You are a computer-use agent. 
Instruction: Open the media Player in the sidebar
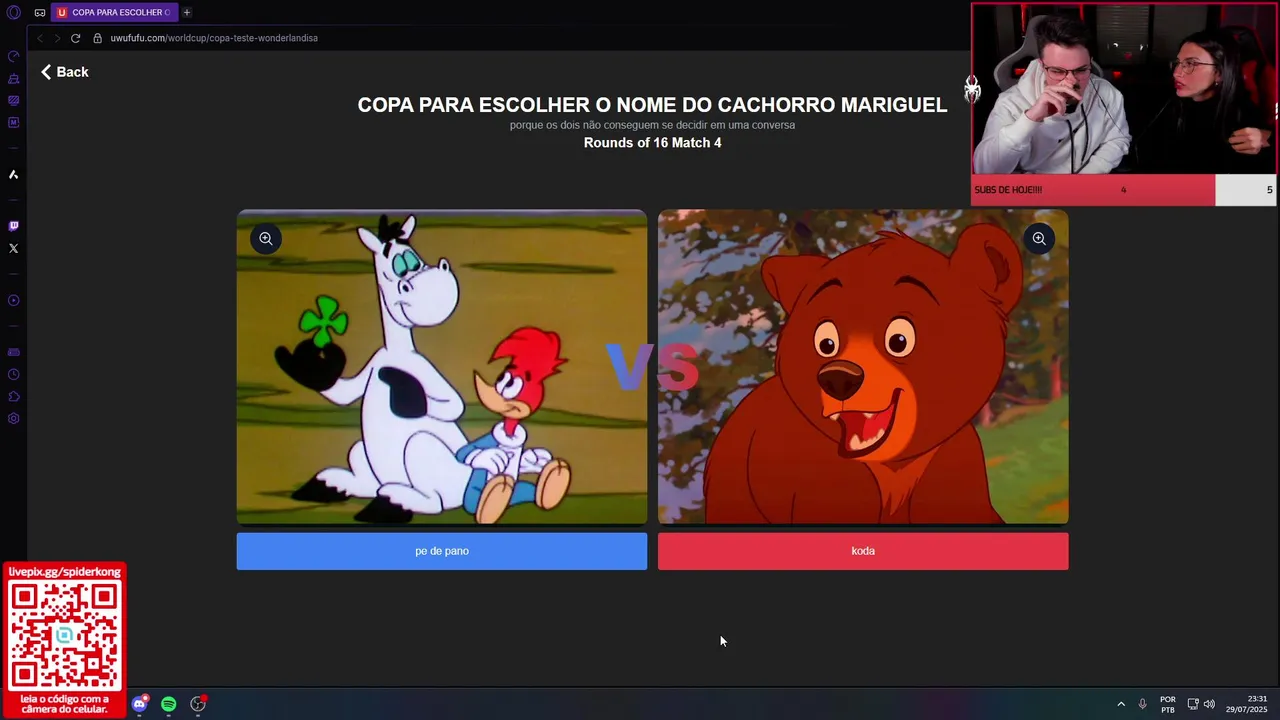click(x=13, y=300)
